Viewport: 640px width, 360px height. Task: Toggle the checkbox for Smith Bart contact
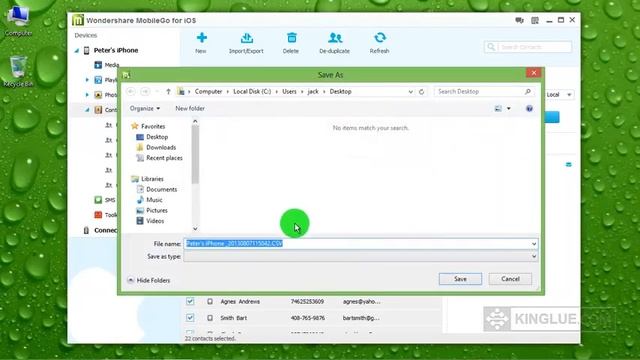190,318
